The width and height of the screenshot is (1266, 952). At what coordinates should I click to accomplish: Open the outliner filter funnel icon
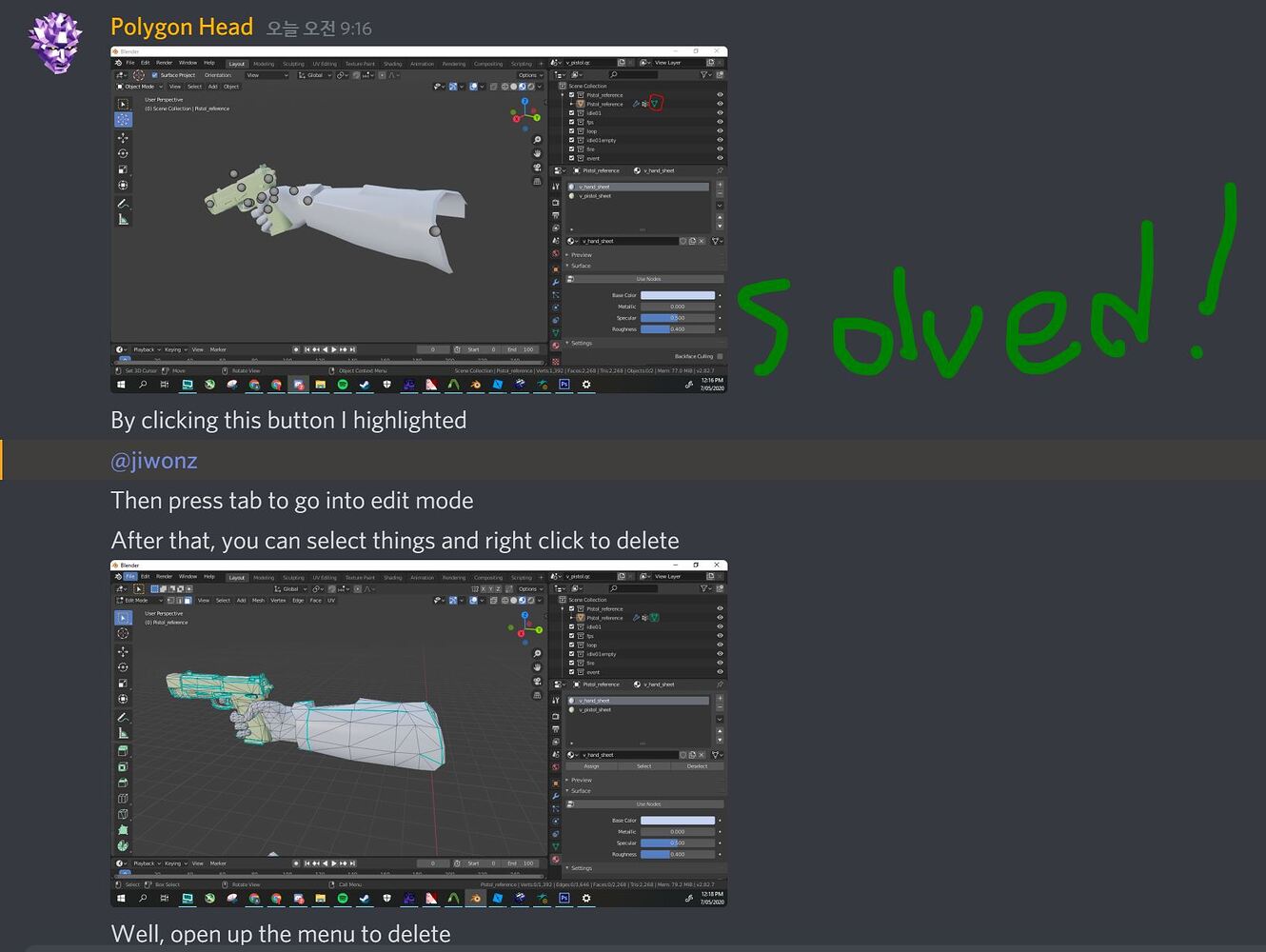click(704, 588)
